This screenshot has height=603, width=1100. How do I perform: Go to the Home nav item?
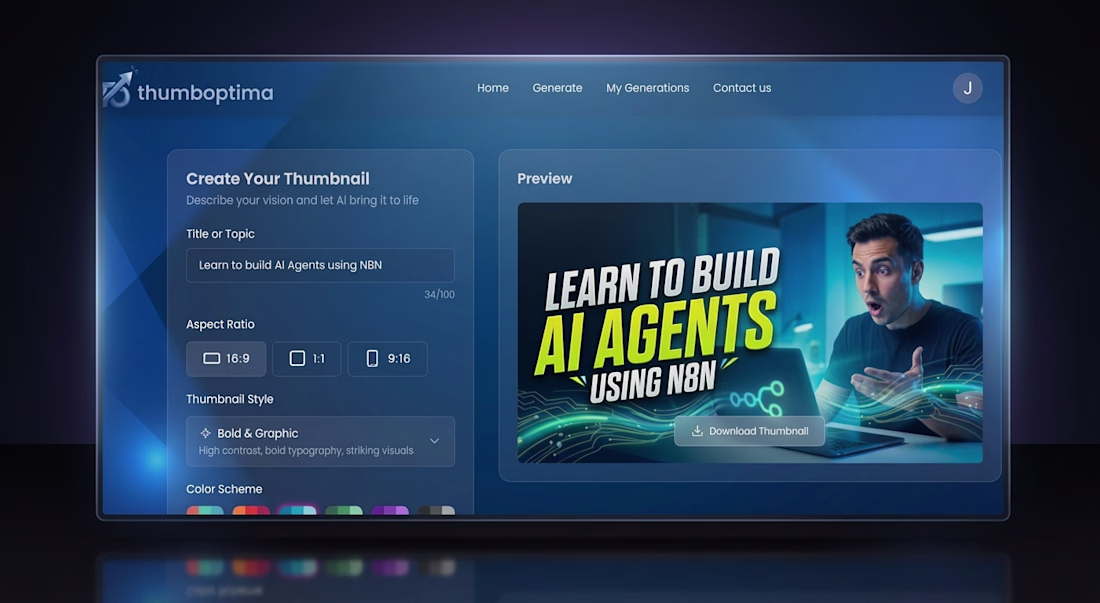[x=493, y=88]
